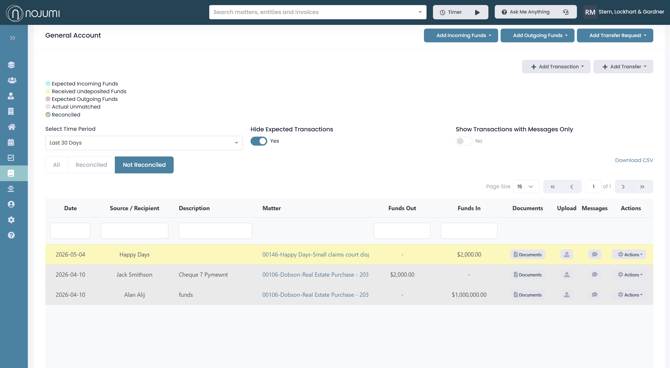Open messages for Alan Alij transaction
The image size is (670, 368).
click(594, 294)
